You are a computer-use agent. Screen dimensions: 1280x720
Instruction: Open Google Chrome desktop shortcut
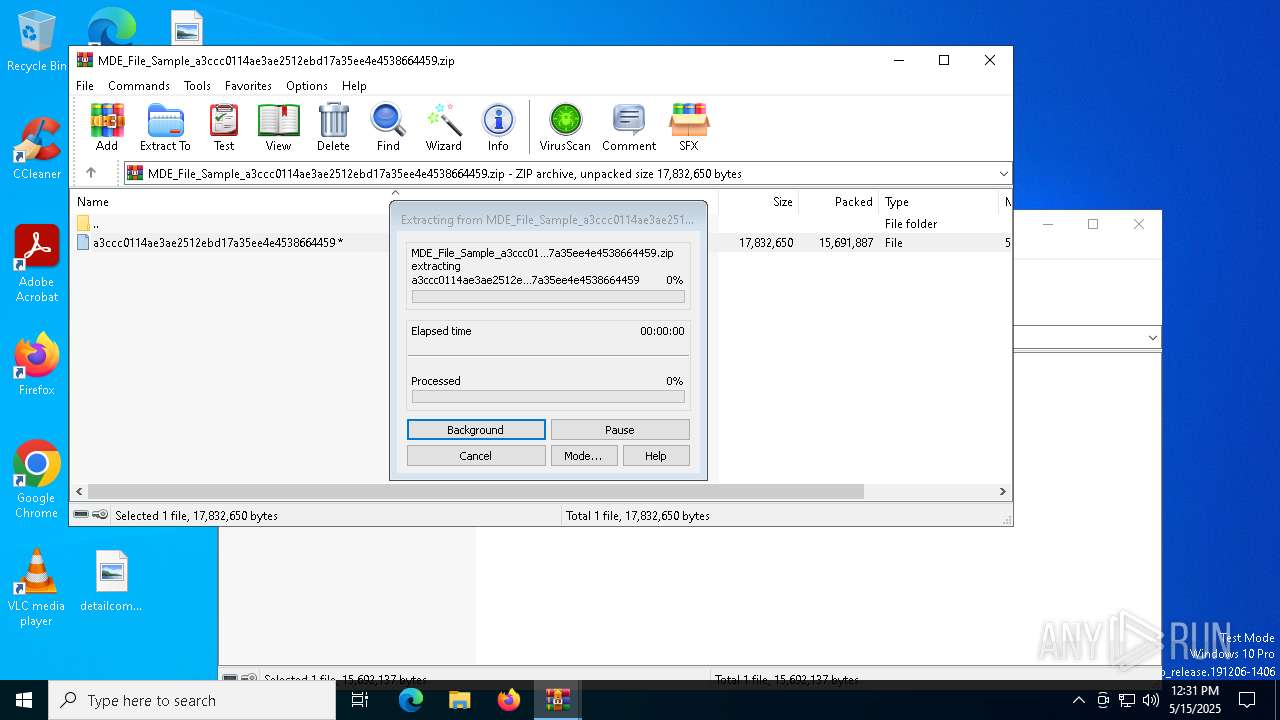pos(37,480)
